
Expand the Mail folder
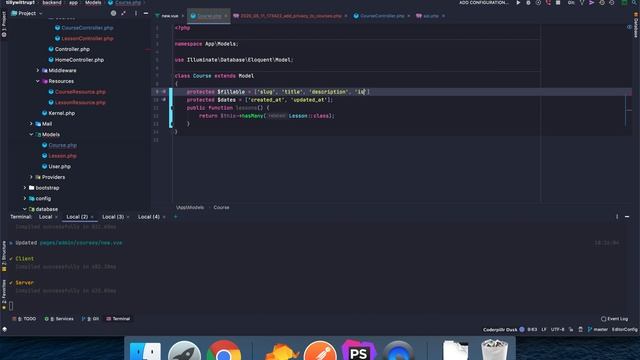tap(31, 124)
